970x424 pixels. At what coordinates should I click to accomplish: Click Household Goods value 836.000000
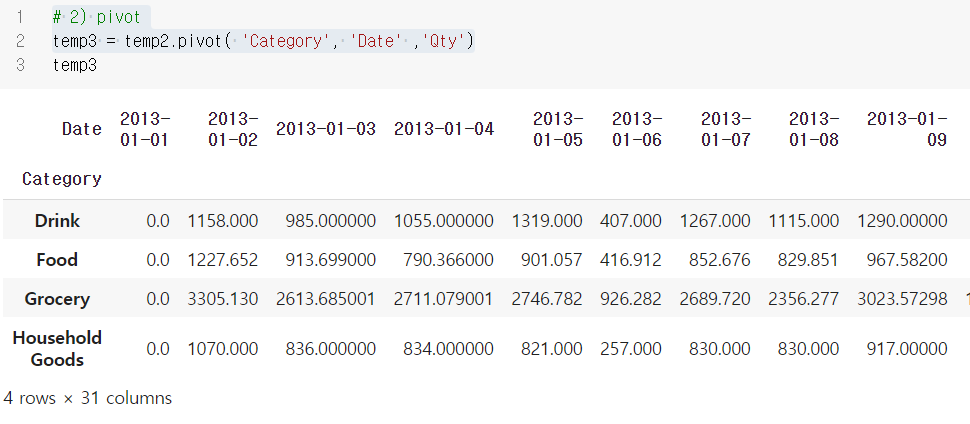point(330,349)
